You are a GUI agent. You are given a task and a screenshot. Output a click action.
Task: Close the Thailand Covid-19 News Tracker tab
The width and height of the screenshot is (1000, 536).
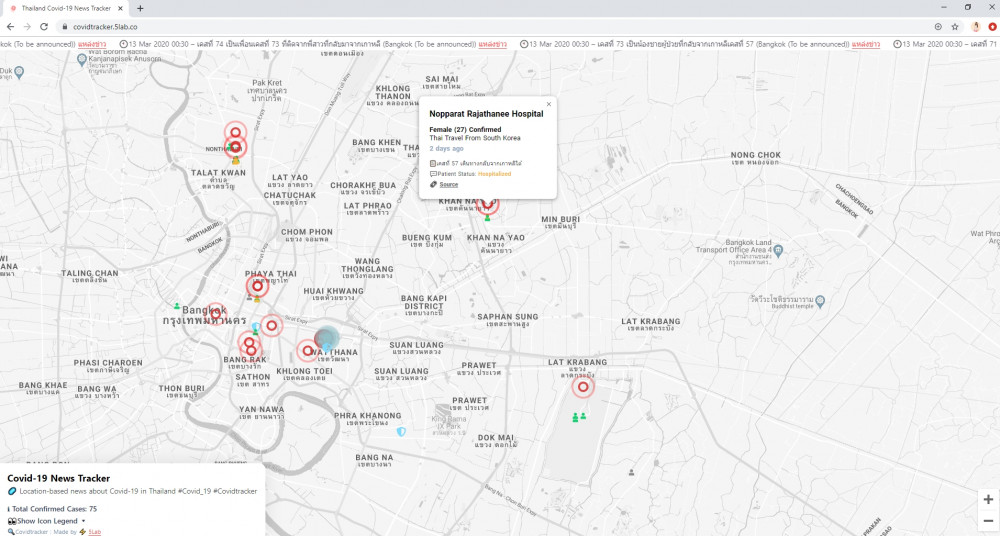tap(120, 8)
